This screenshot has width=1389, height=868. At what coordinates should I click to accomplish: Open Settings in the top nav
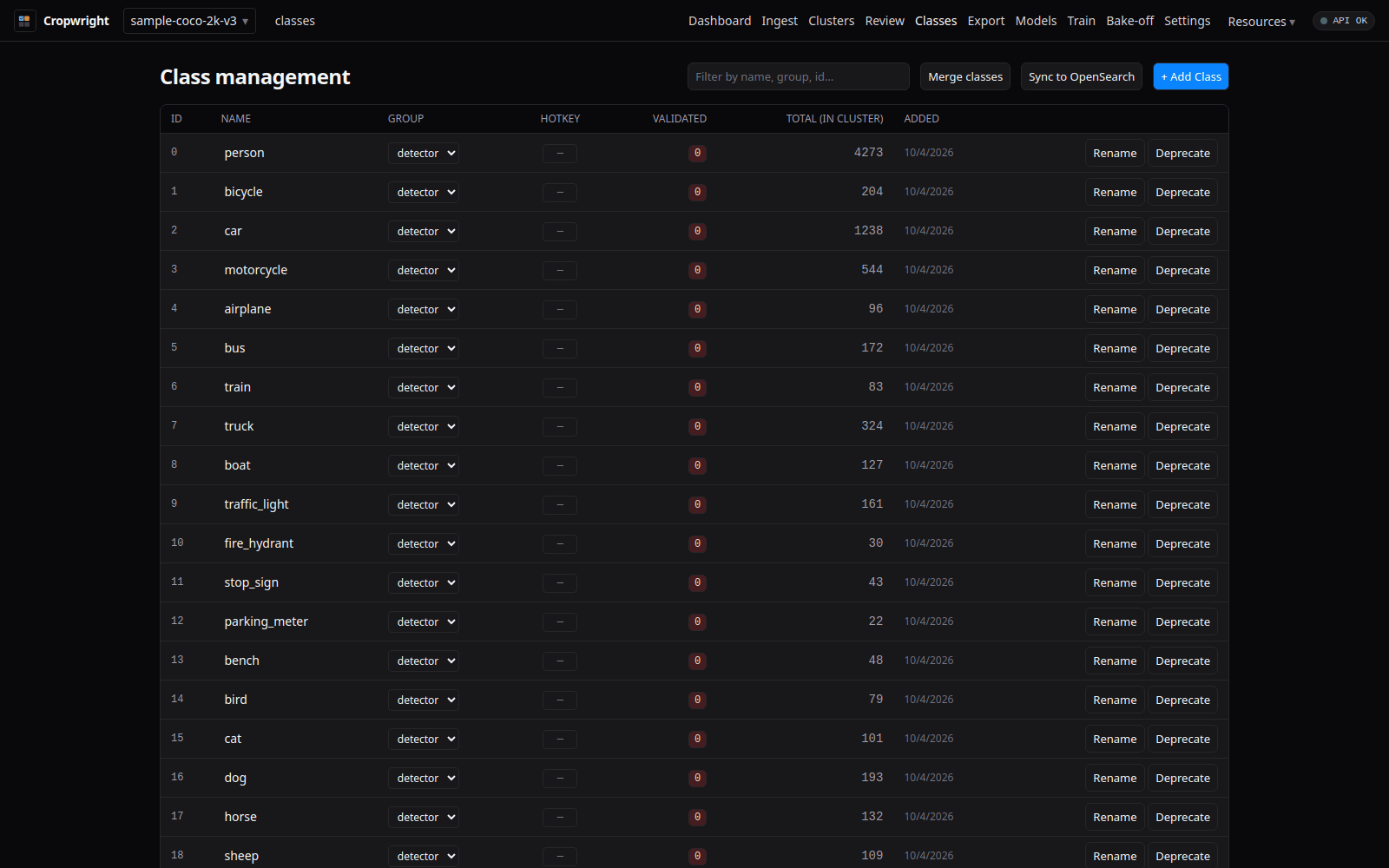[x=1188, y=21]
